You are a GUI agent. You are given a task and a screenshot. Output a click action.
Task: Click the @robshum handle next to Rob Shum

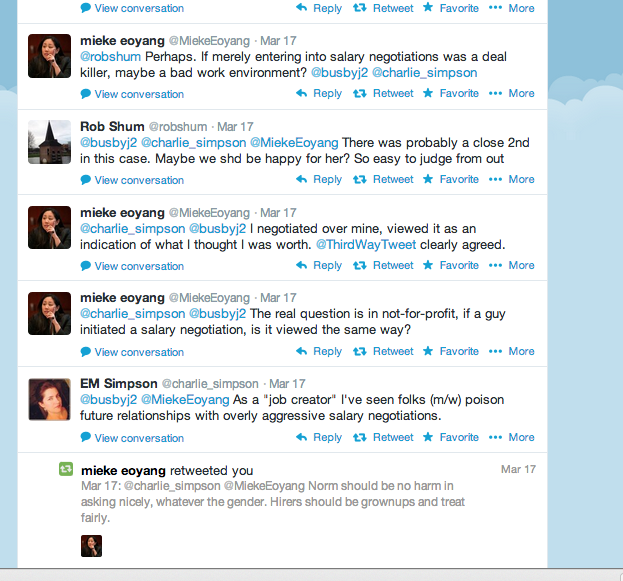coord(178,127)
